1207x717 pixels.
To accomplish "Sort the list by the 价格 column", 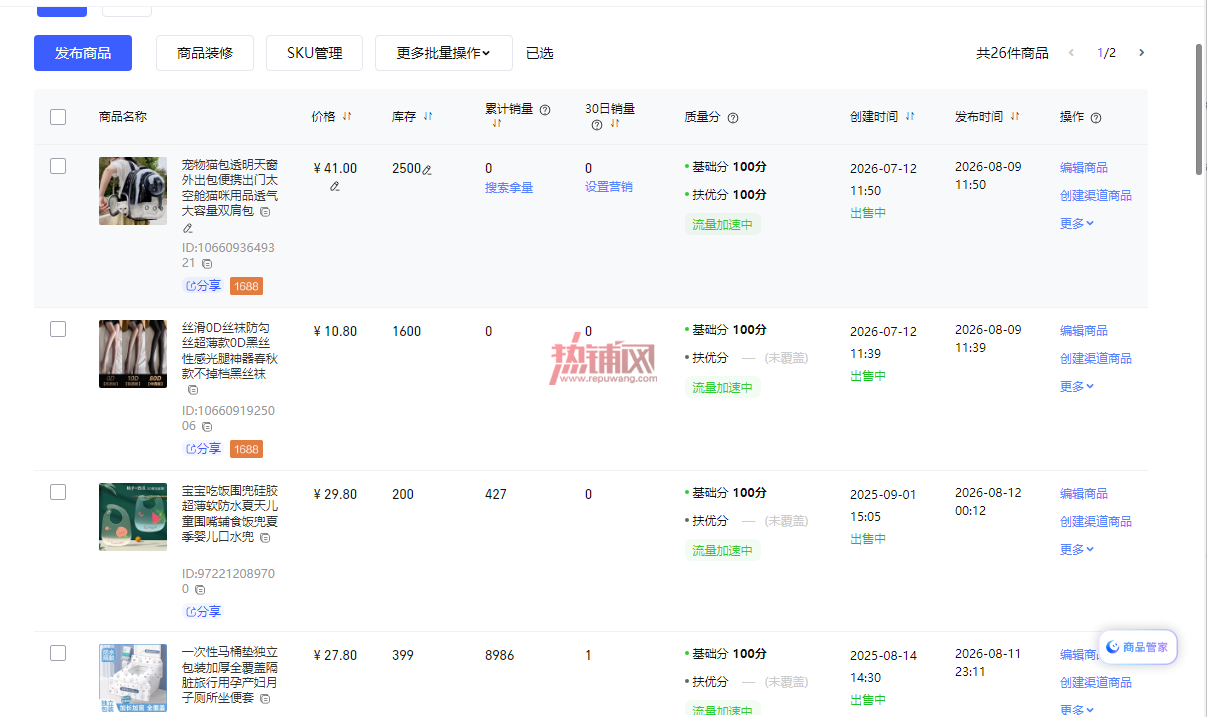I will [347, 117].
